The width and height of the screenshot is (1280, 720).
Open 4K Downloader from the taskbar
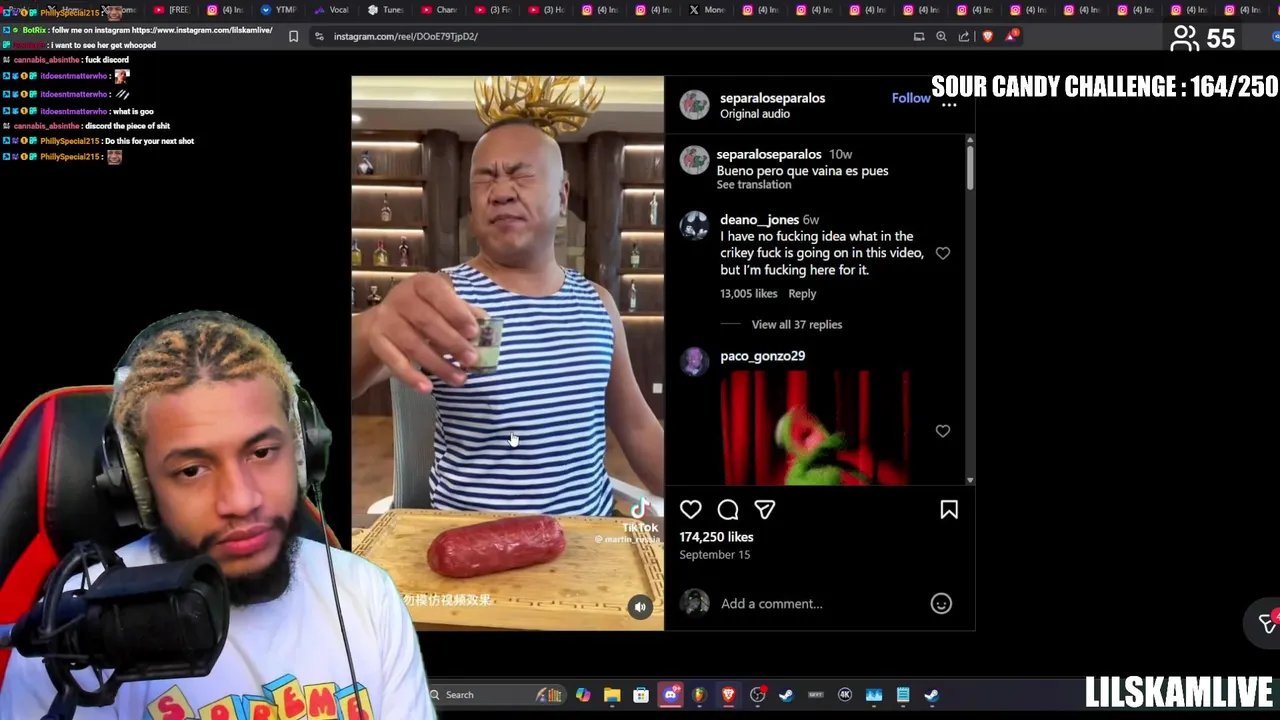click(845, 695)
